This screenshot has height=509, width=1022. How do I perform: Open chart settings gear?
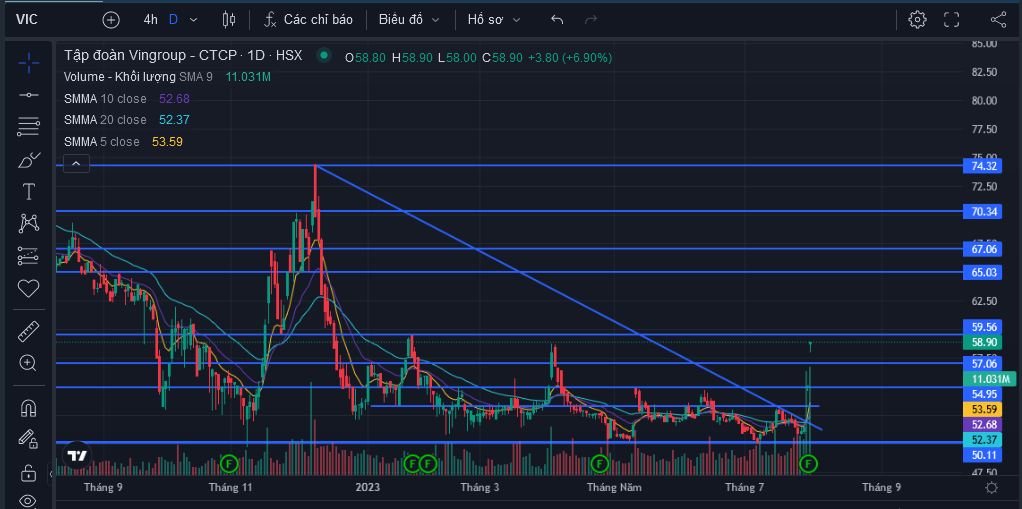918,20
